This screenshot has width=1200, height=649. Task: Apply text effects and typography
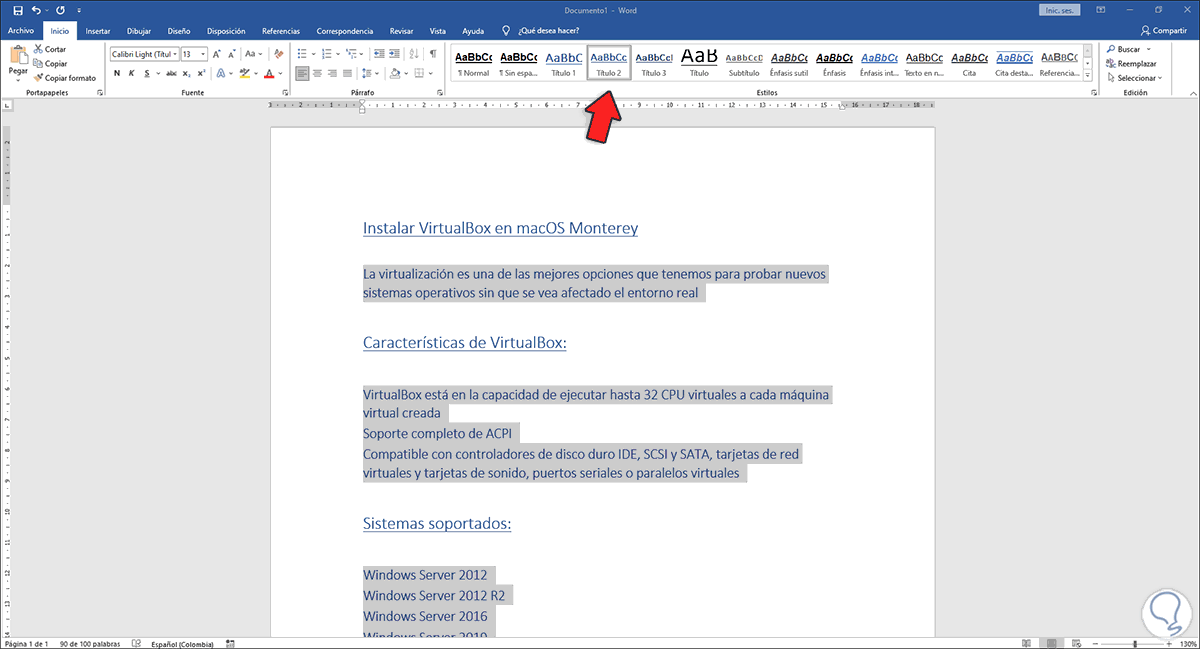click(223, 73)
